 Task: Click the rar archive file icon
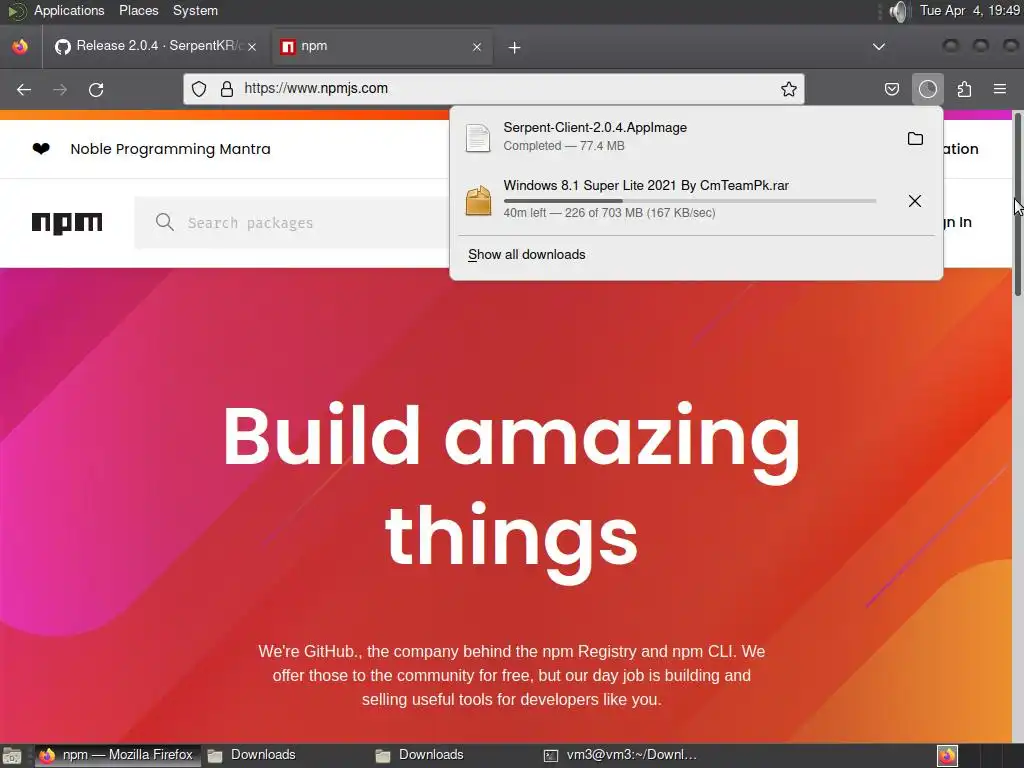coord(478,200)
